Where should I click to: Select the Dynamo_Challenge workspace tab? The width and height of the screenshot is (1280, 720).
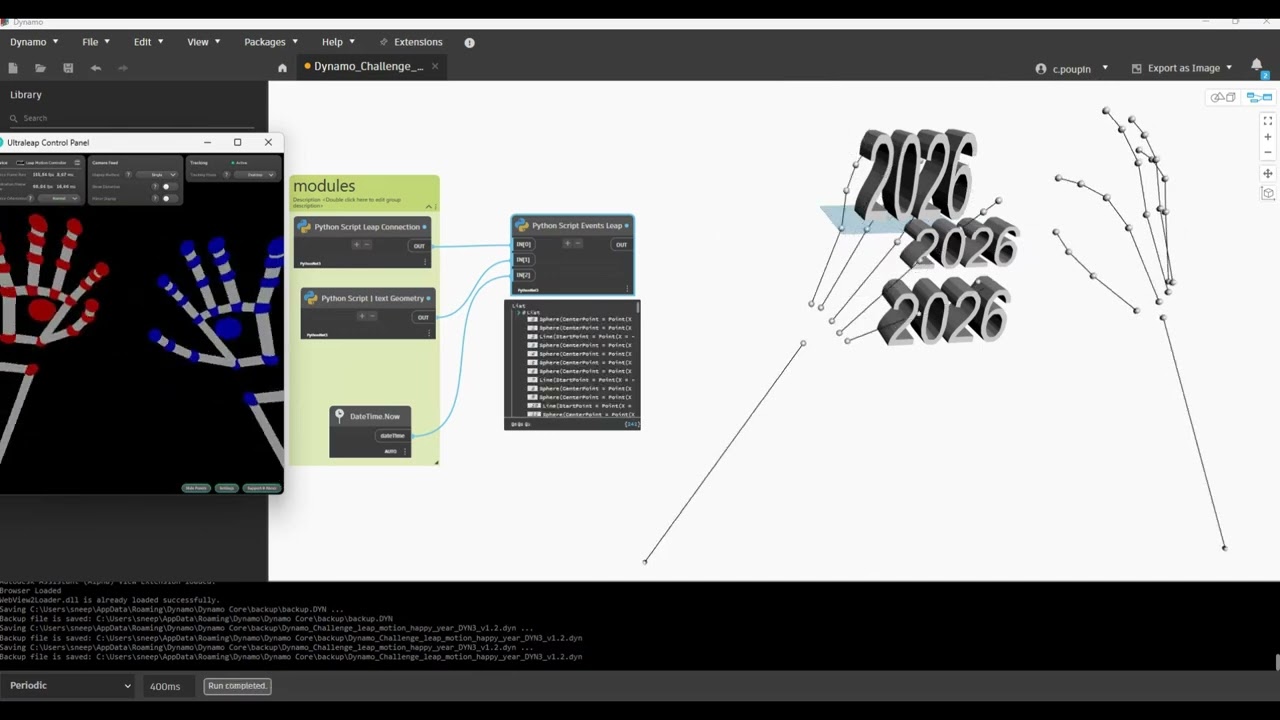point(368,67)
